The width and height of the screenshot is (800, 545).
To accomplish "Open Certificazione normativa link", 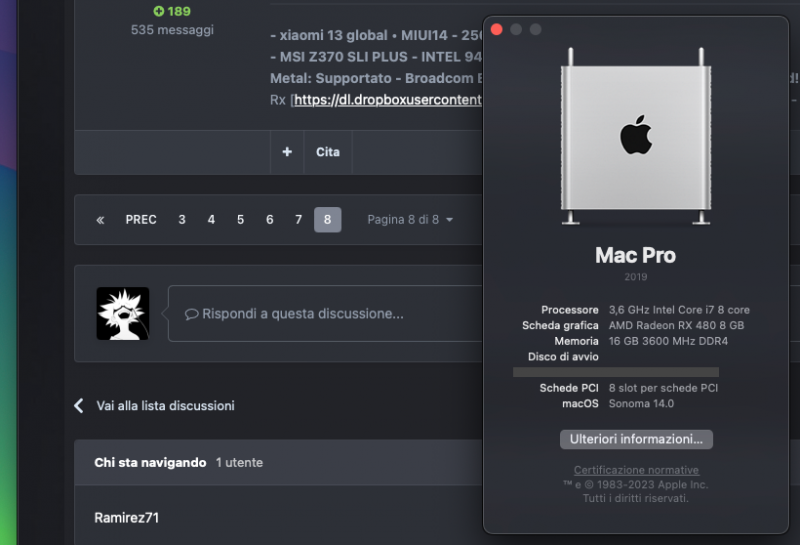I will pos(636,470).
